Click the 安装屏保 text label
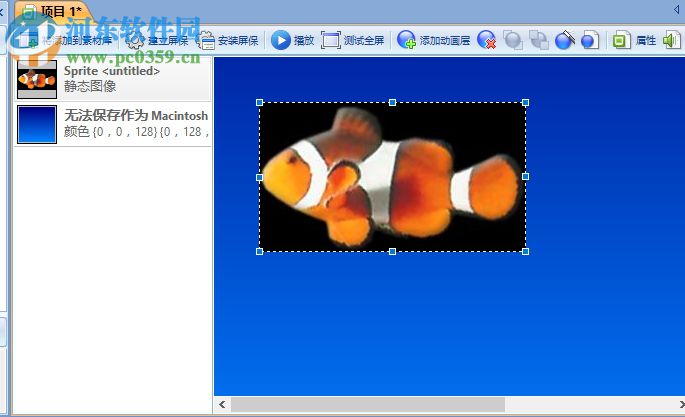Viewport: 685px width, 417px height. coord(238,41)
